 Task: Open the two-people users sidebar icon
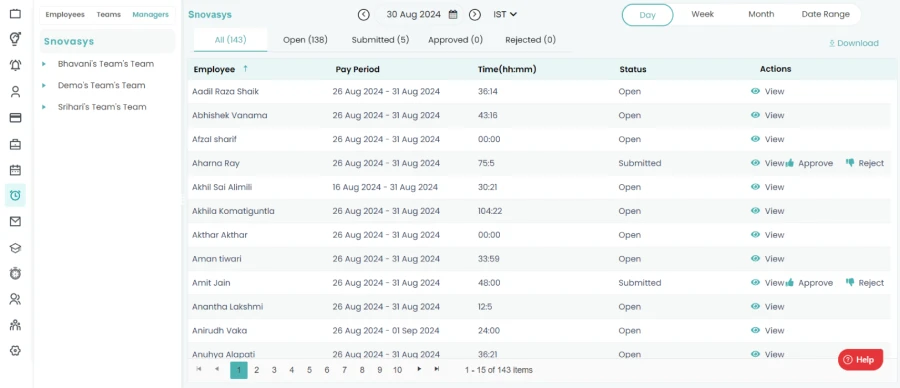15,299
